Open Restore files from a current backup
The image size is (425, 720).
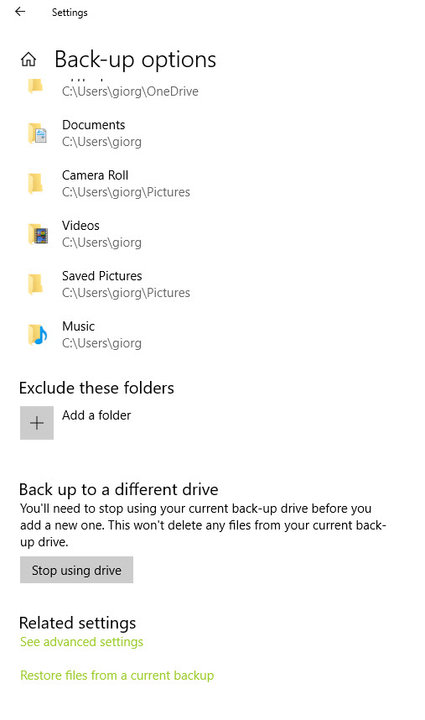click(x=117, y=675)
